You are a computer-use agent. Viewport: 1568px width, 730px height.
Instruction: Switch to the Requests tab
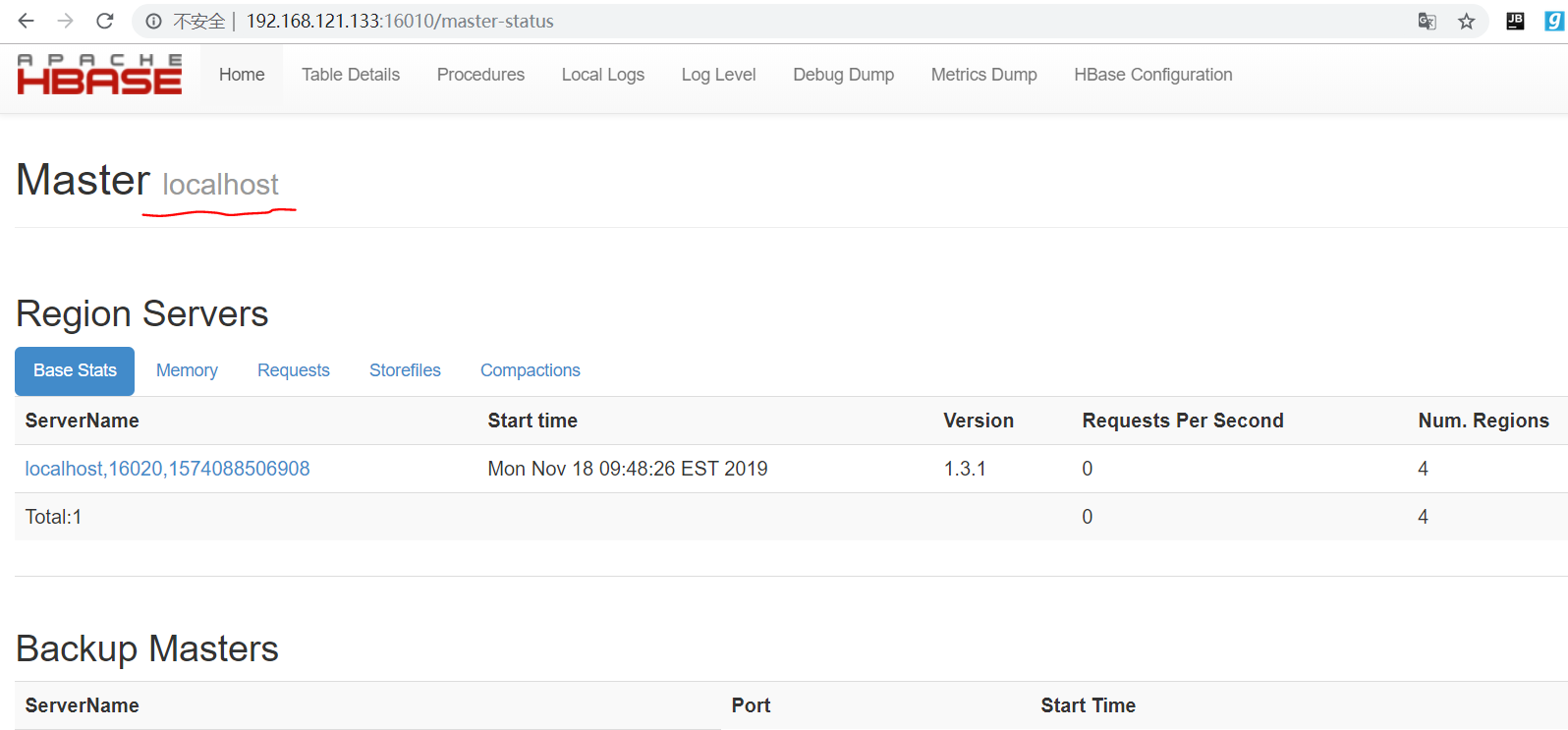(x=294, y=370)
